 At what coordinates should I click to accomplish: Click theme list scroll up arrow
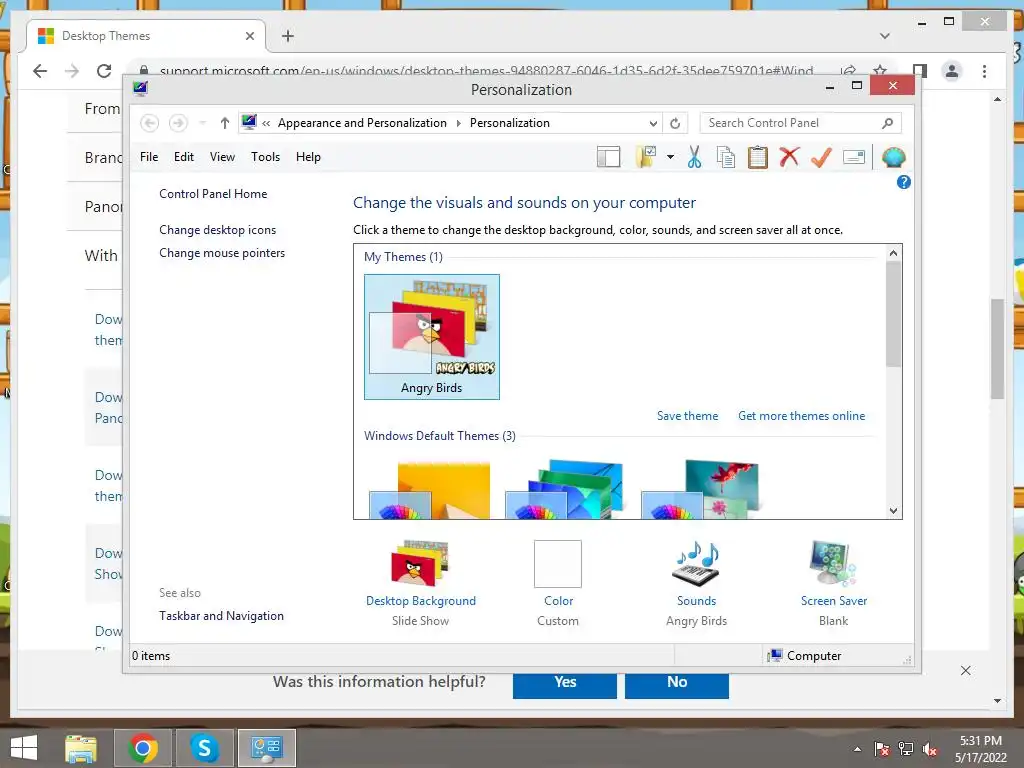[893, 253]
